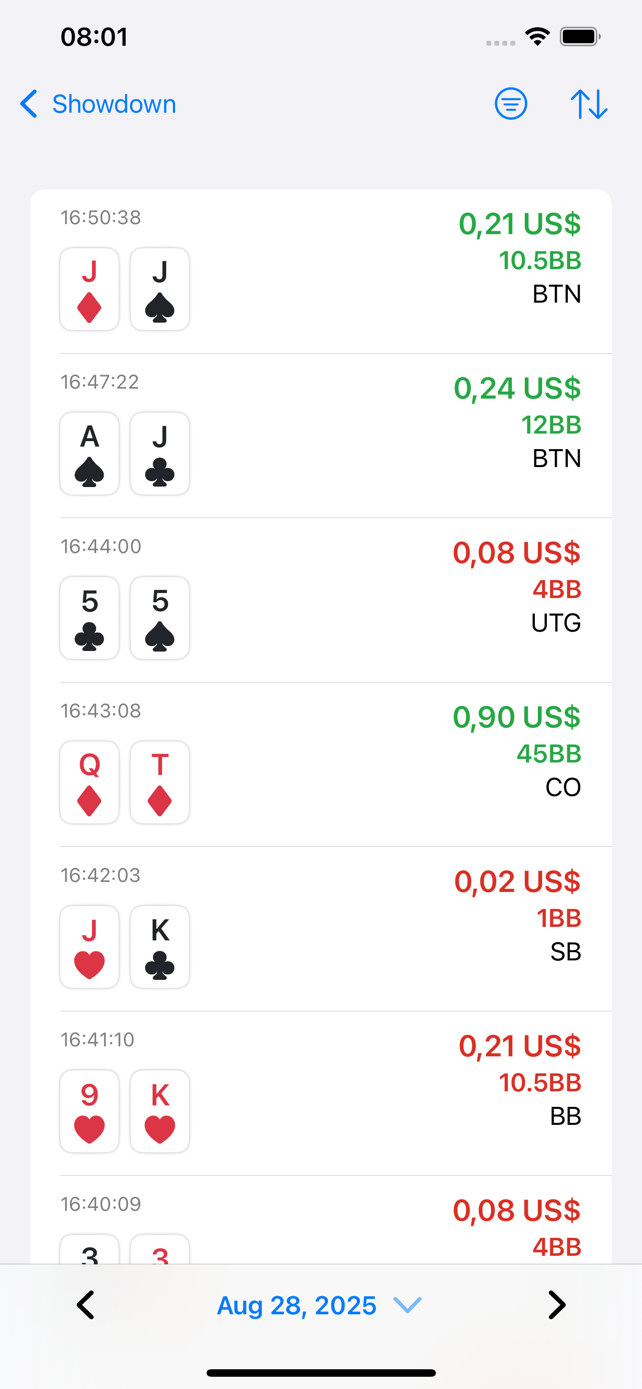Go to the next day arrow
The image size is (642, 1389).
pos(557,1305)
